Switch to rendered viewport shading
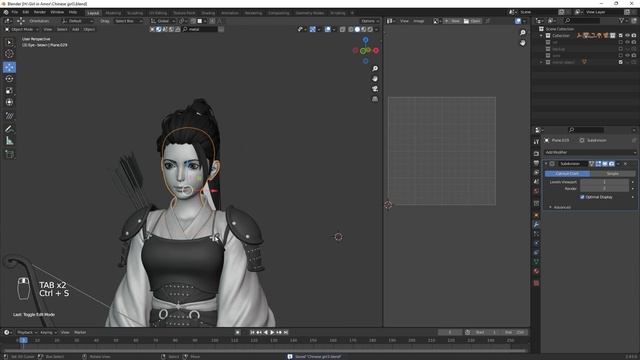640x360 pixels. (370, 29)
